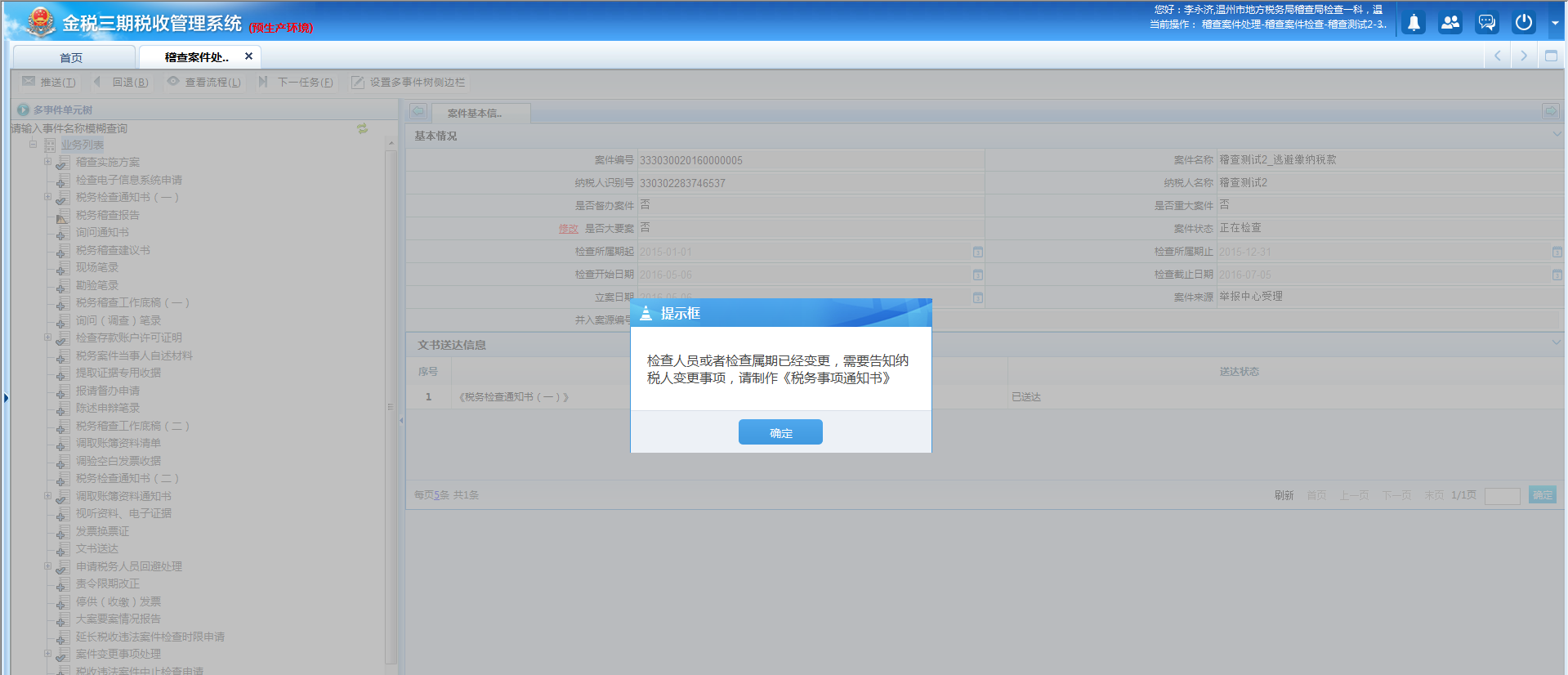Open the notification bell icon

tap(1414, 23)
